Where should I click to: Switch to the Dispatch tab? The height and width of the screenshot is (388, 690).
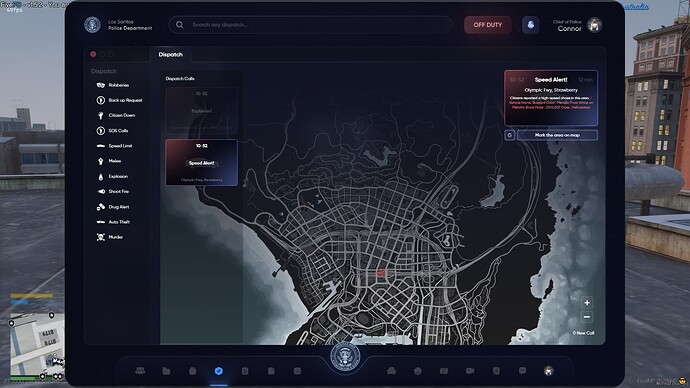[x=170, y=55]
